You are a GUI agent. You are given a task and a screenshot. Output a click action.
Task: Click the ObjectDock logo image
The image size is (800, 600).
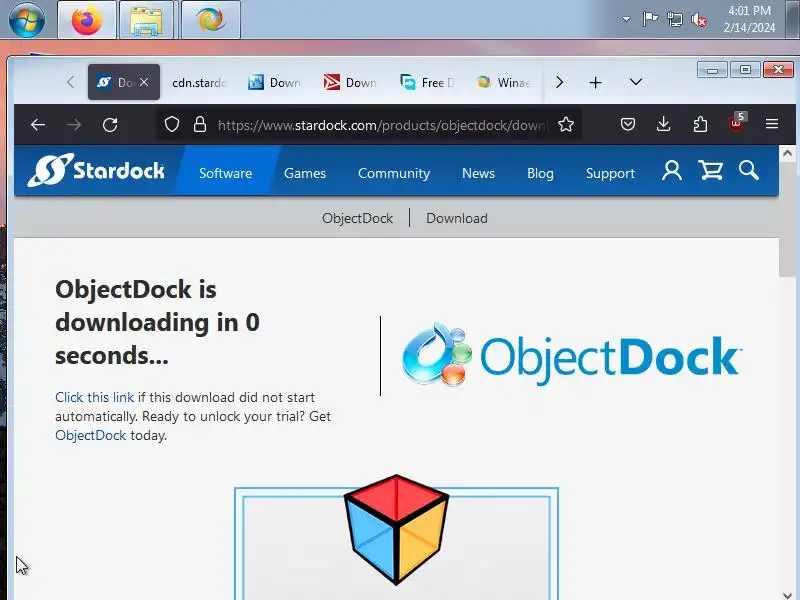pyautogui.click(x=571, y=355)
